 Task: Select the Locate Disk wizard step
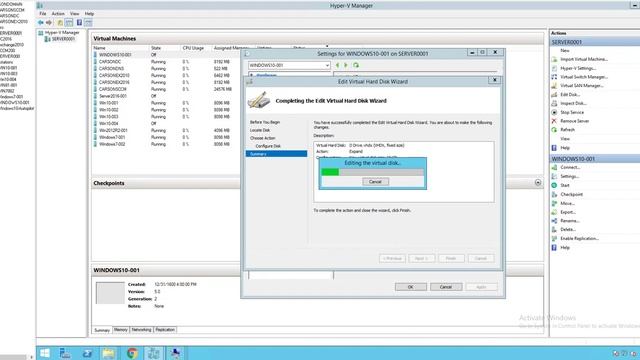coord(260,130)
